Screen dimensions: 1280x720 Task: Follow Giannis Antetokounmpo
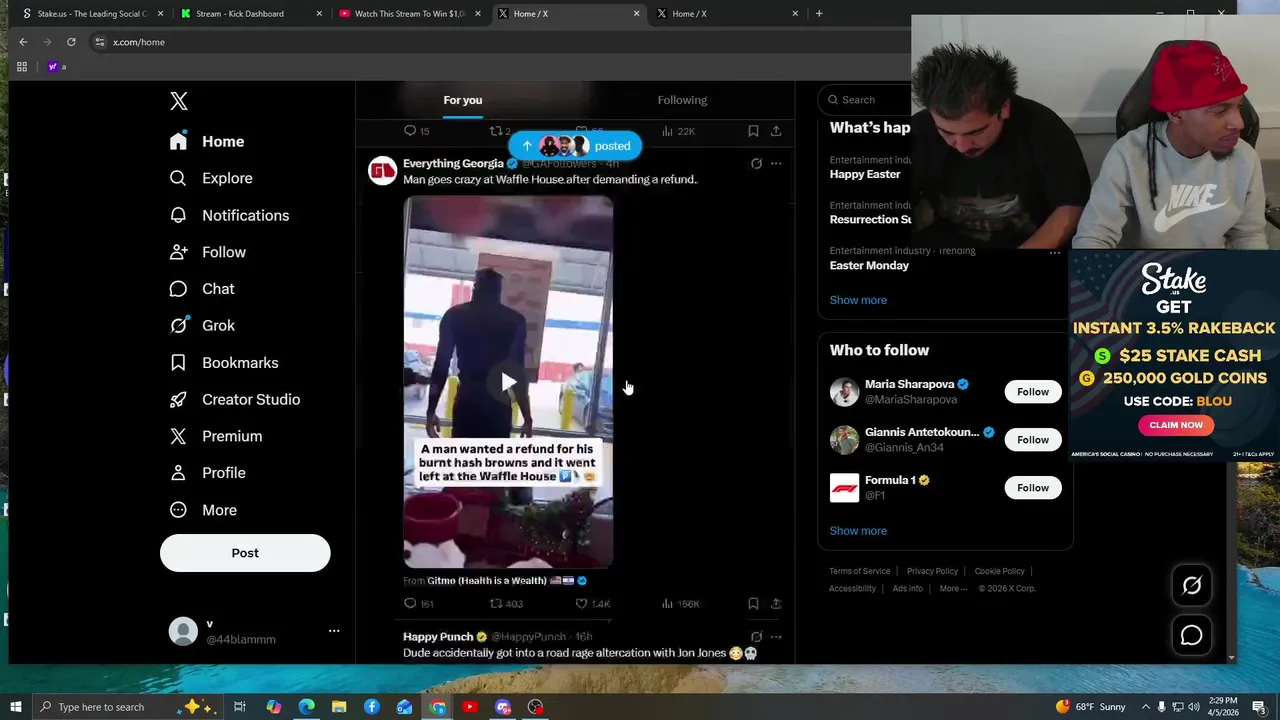point(1033,440)
